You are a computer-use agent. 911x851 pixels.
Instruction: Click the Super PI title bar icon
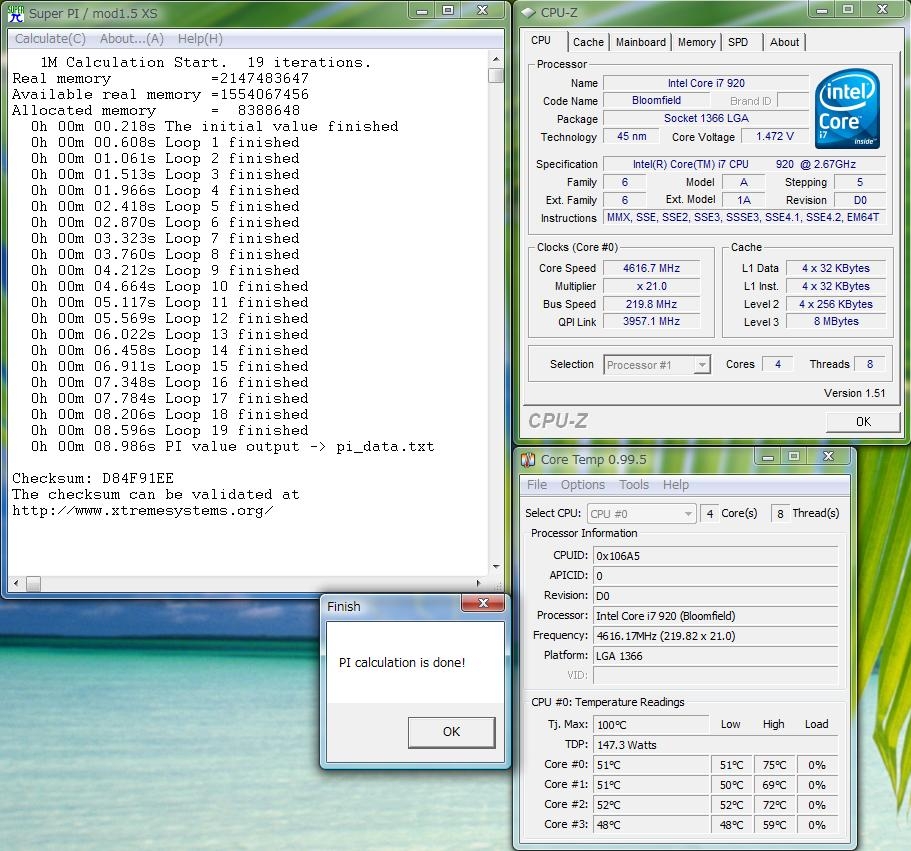click(x=15, y=13)
